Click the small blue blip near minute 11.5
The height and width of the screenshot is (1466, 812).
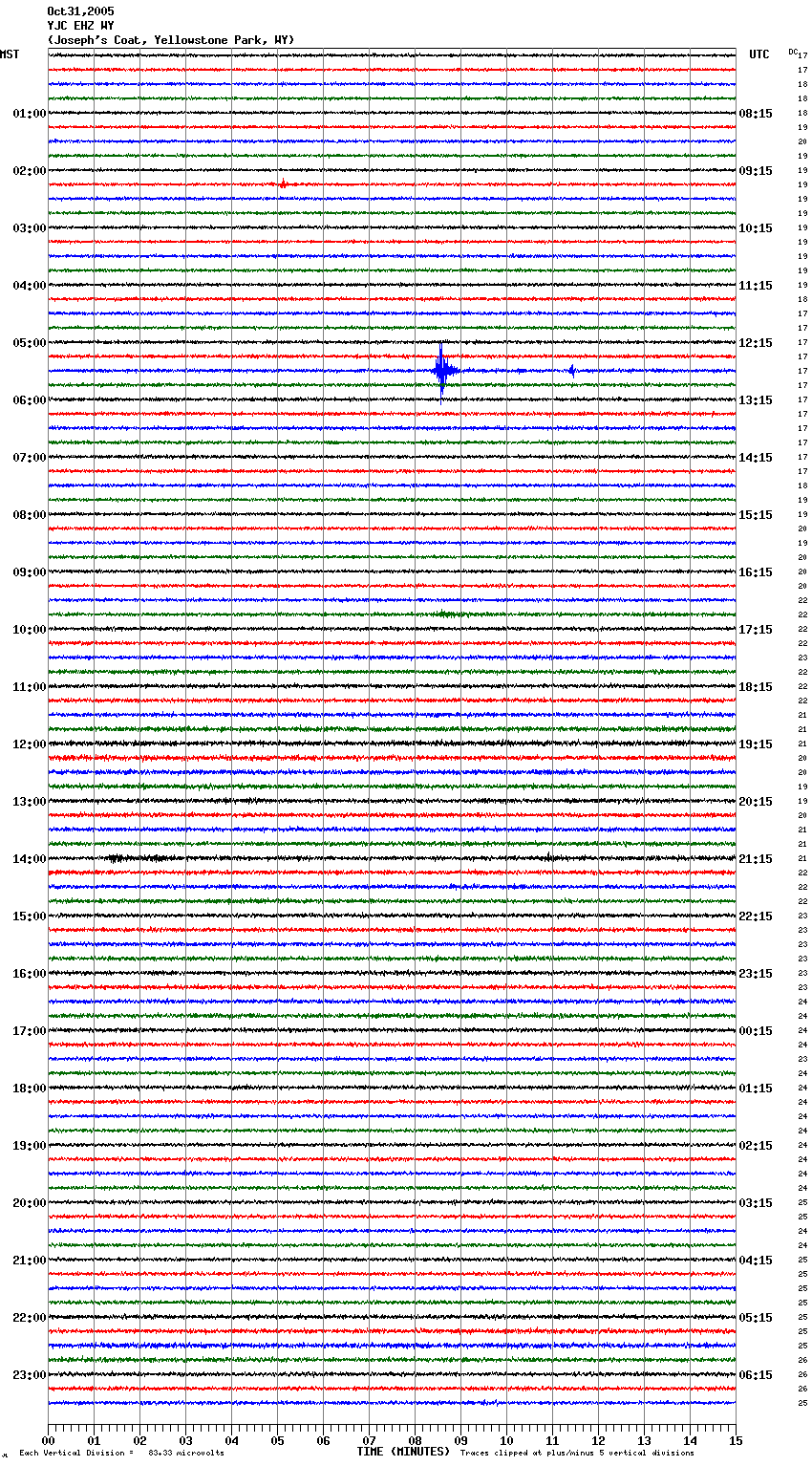(571, 370)
